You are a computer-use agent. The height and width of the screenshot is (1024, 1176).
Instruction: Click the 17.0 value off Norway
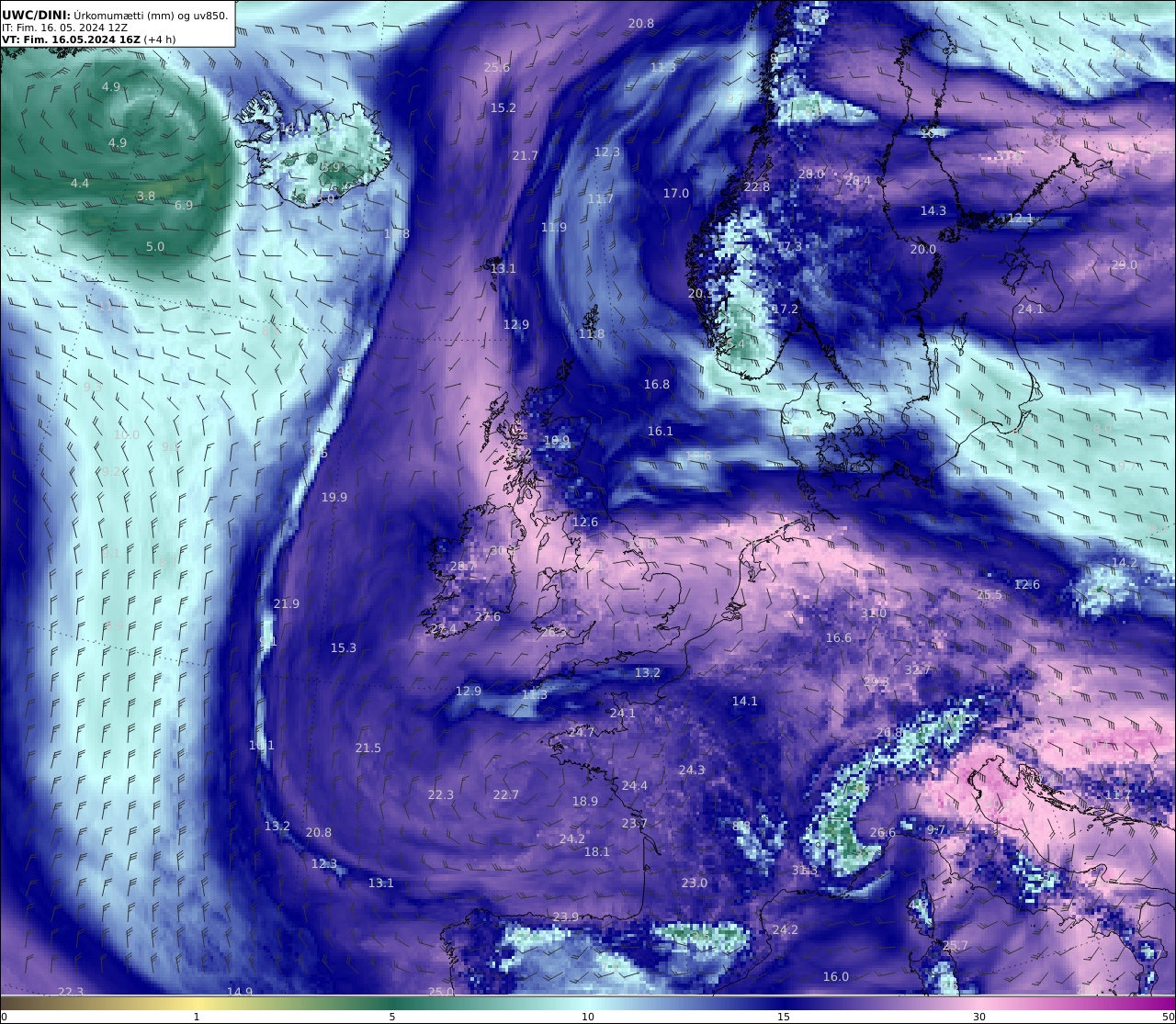(x=676, y=194)
